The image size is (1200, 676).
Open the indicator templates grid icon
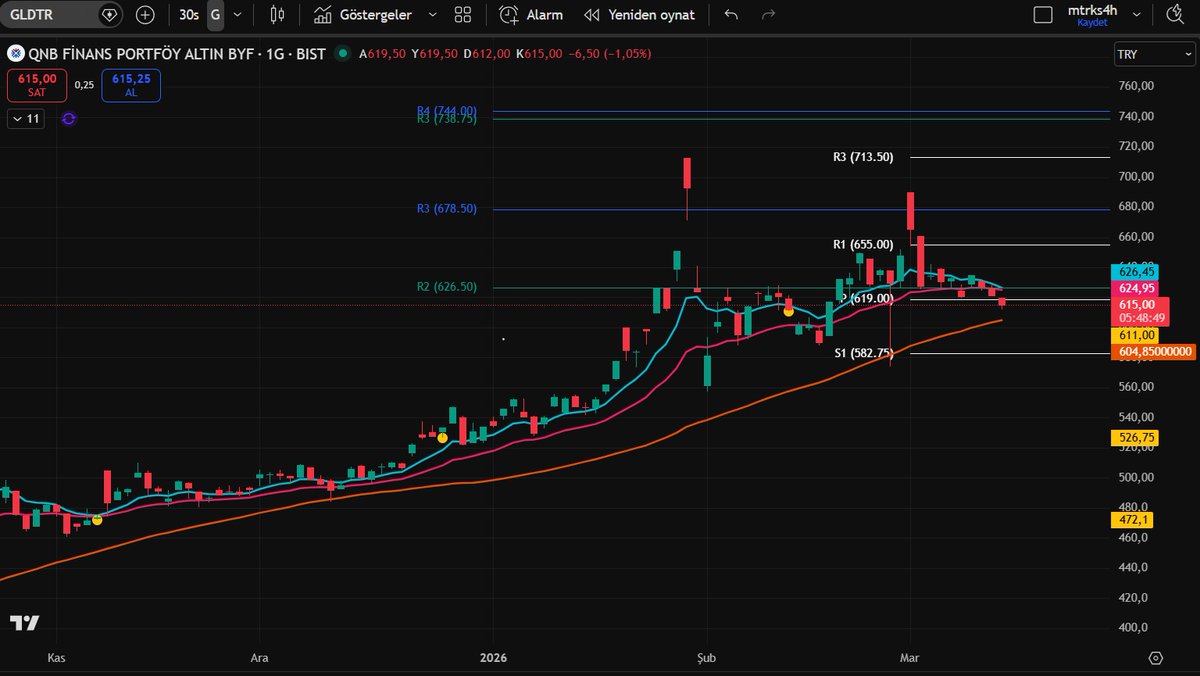click(x=462, y=15)
